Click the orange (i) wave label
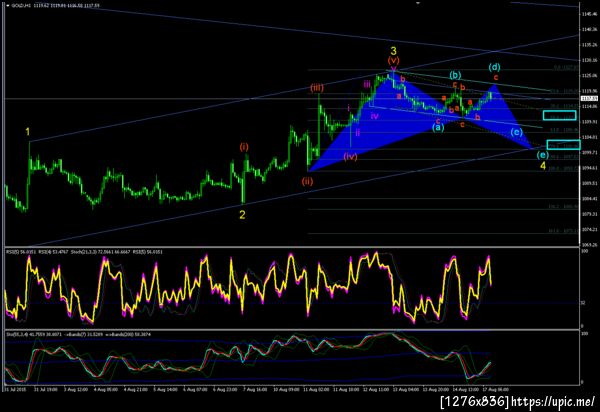 [x=244, y=147]
